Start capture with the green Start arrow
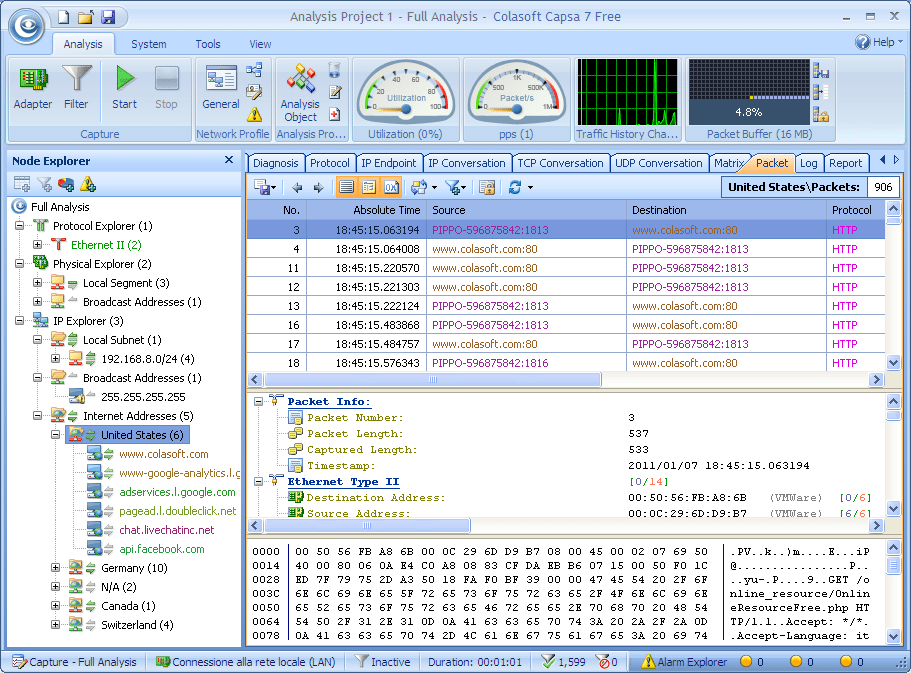Image resolution: width=911 pixels, height=673 pixels. coord(125,80)
